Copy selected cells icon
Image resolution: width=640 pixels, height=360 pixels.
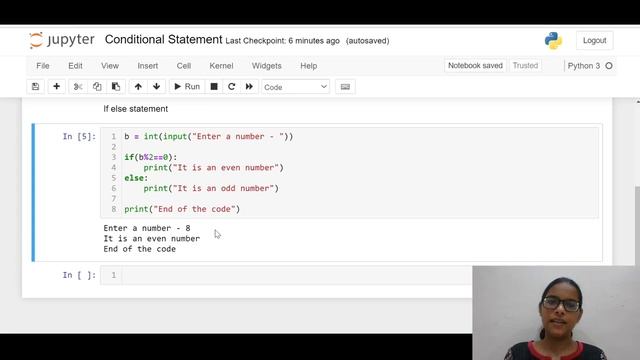[x=97, y=87]
